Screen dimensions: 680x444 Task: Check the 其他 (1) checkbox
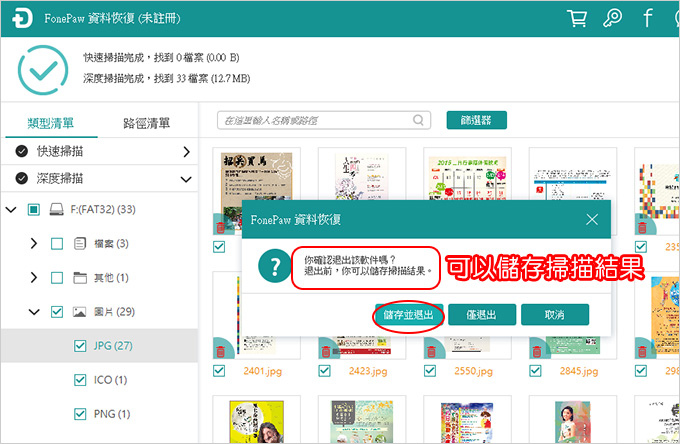coord(57,278)
